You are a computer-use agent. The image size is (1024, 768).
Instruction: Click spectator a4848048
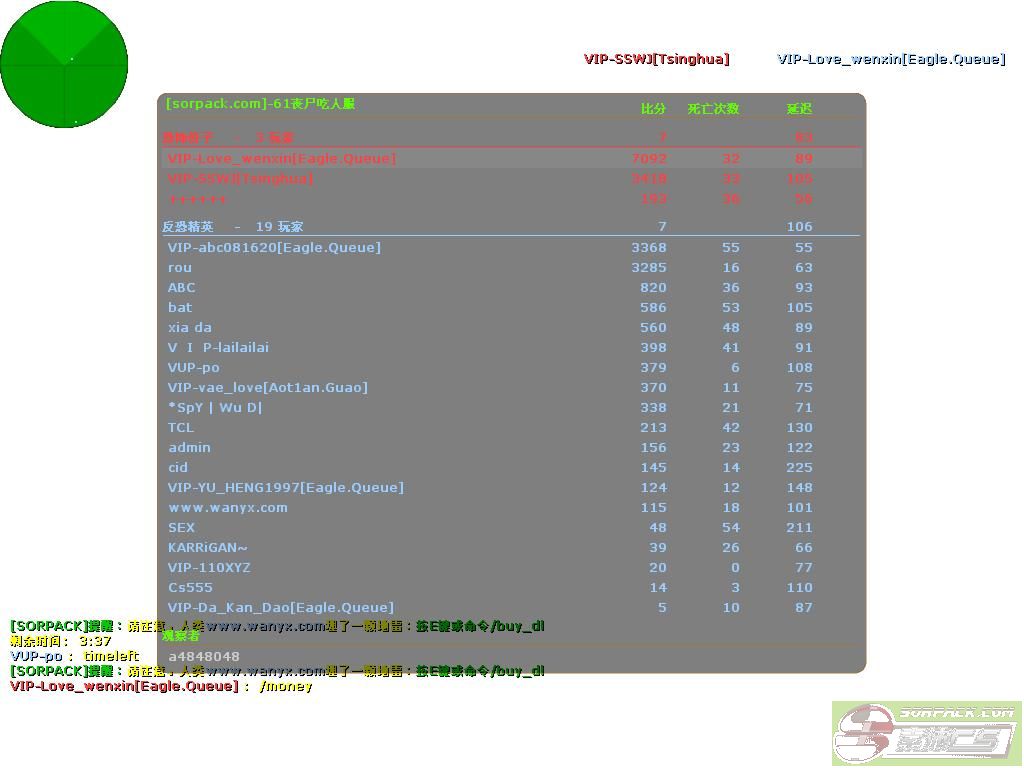tap(204, 657)
